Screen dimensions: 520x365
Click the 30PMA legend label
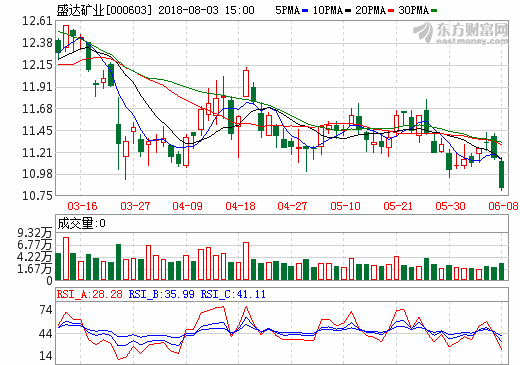tap(413, 10)
